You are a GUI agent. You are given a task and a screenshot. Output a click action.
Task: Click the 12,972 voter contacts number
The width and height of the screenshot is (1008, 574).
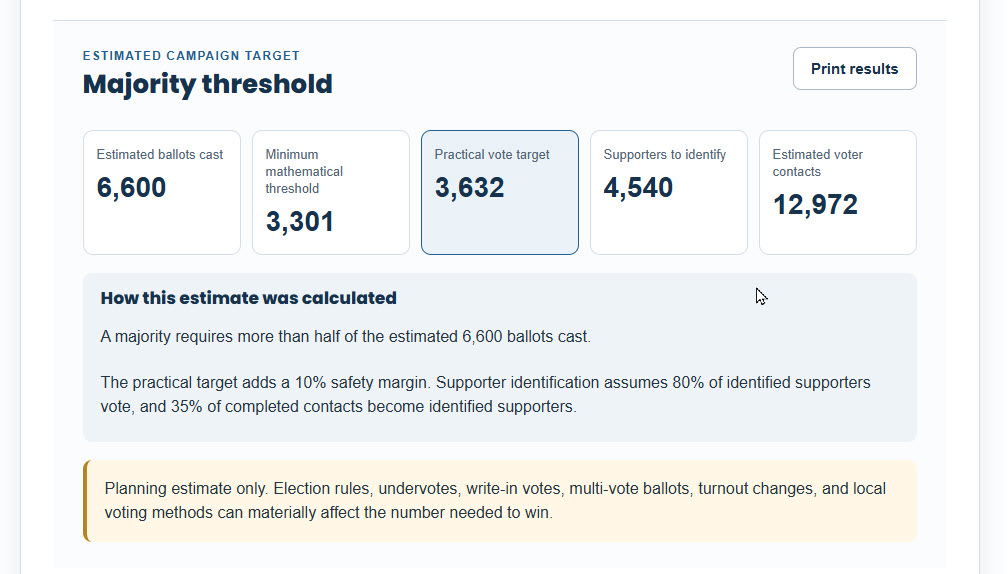[815, 205]
